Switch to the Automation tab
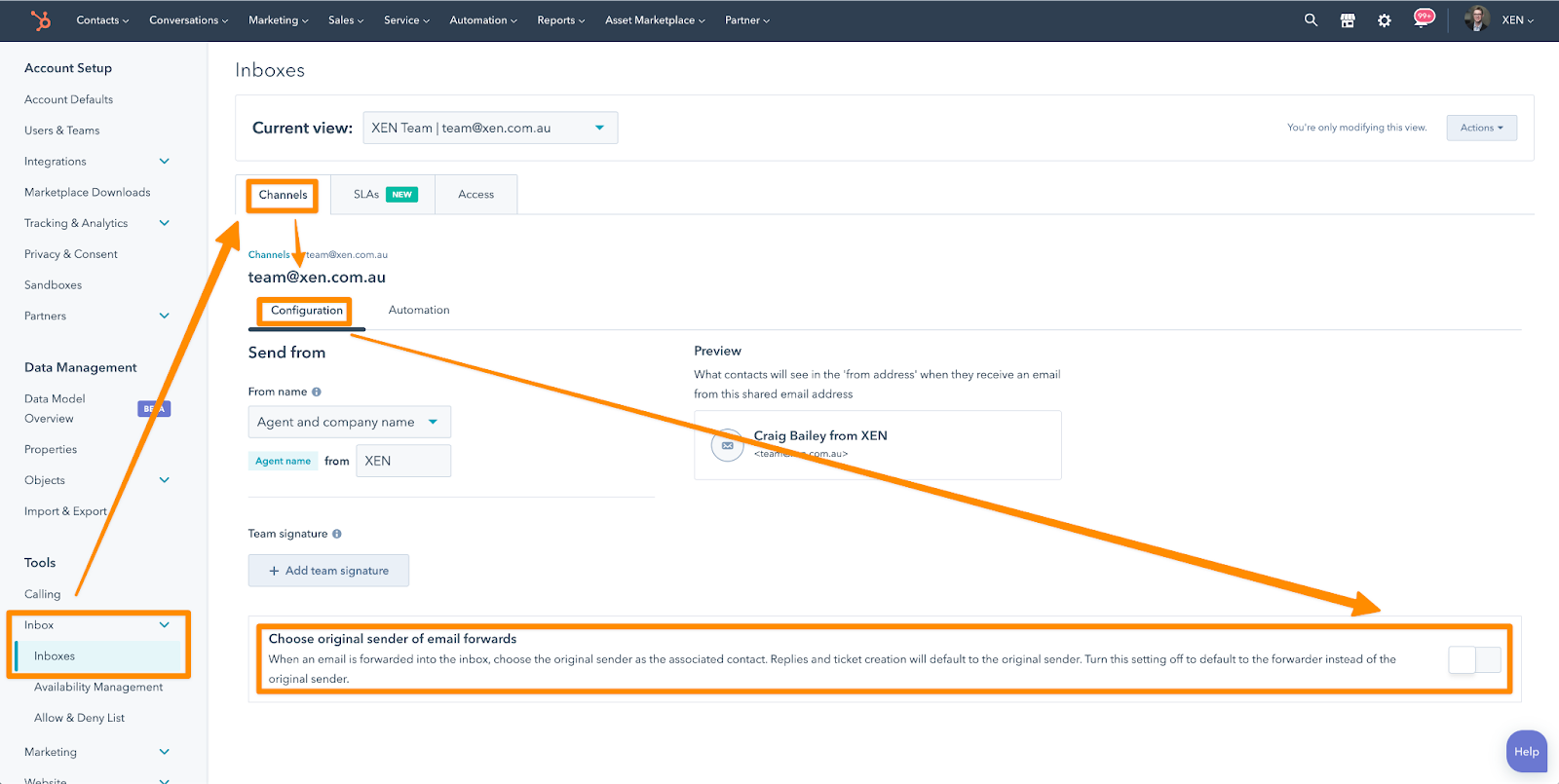 coord(419,310)
